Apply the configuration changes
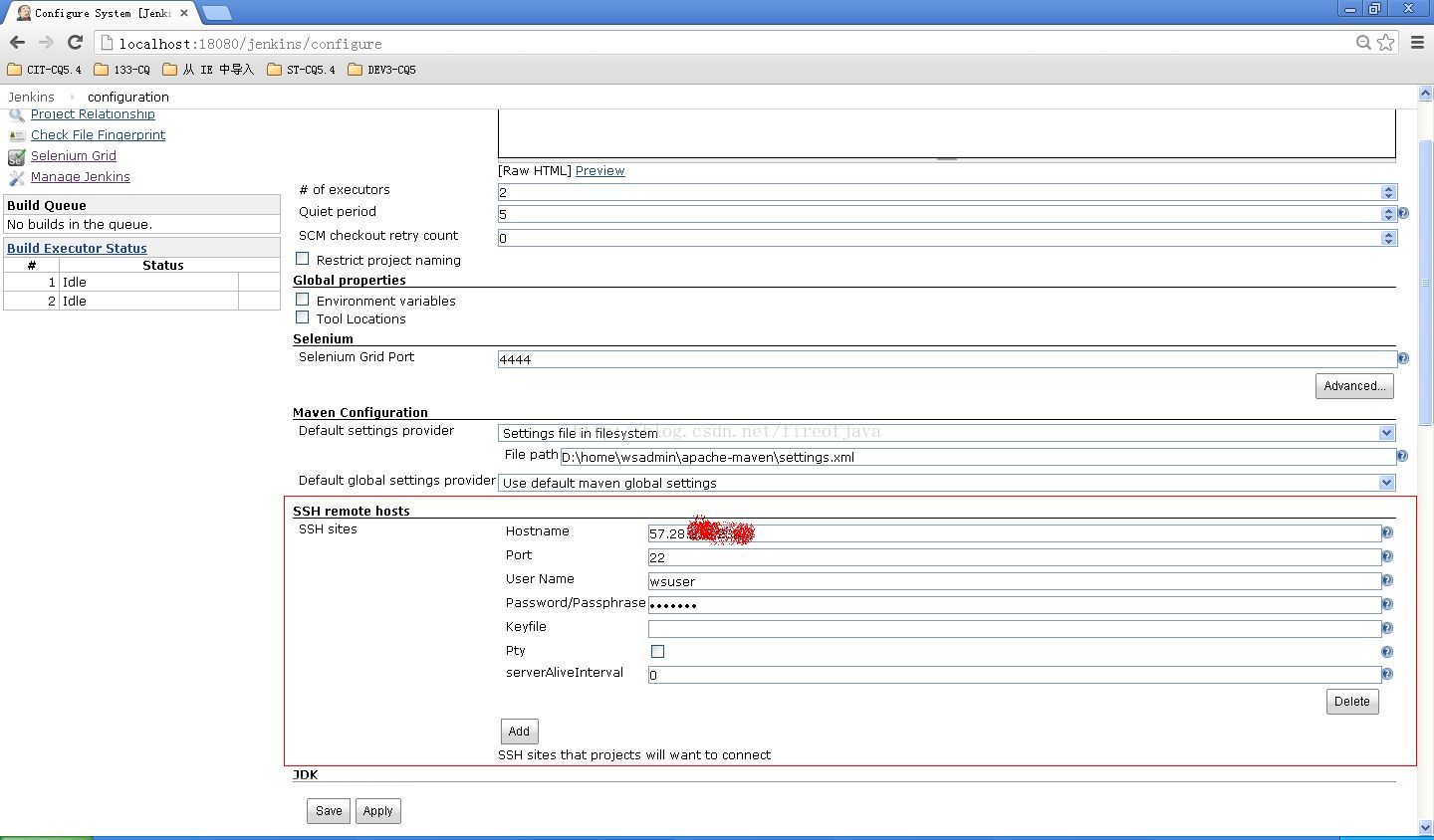1434x840 pixels. 377,811
